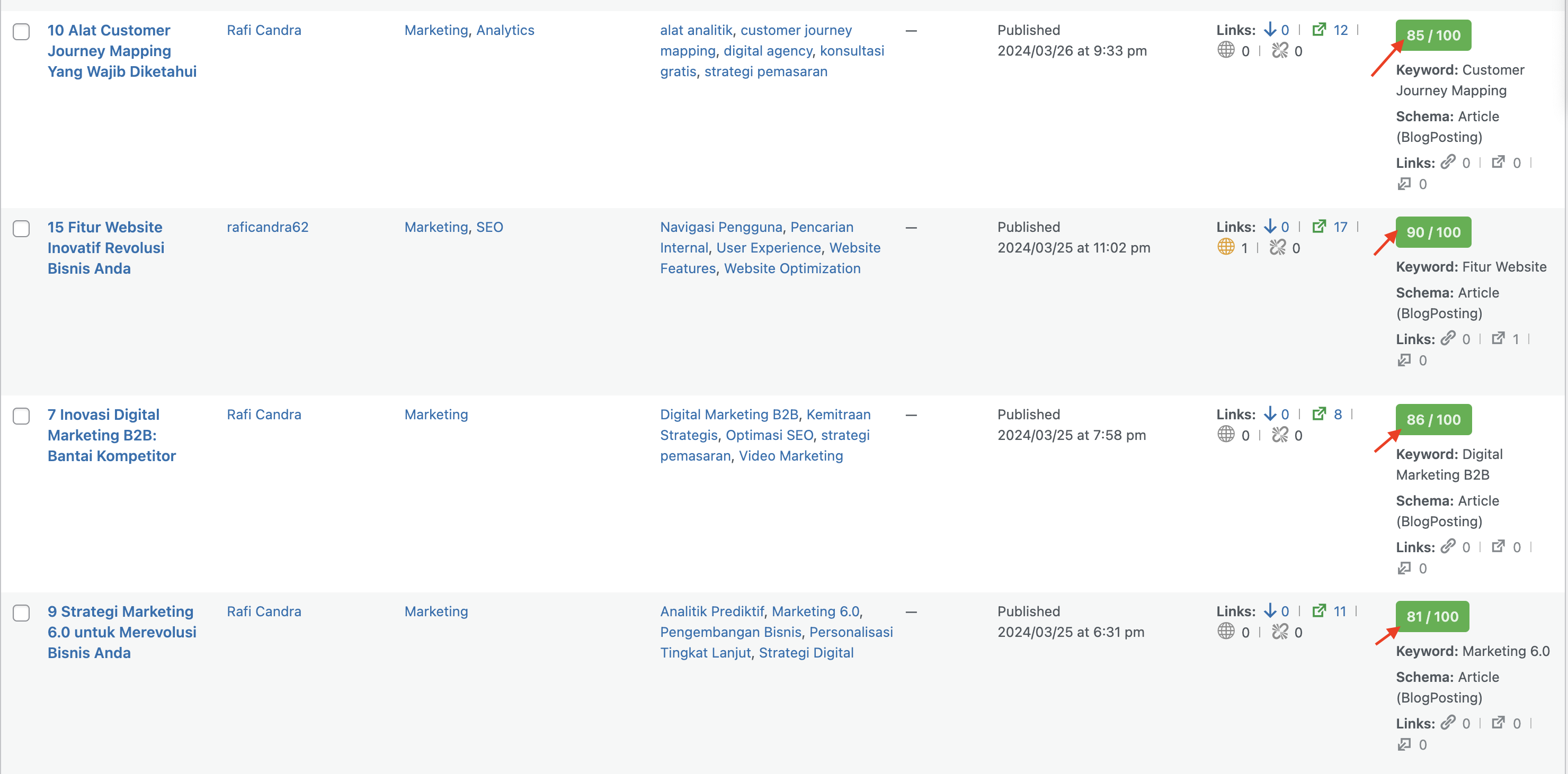Click globe icon in 9 Strategi Marketing row
Viewport: 1568px width, 774px height.
(x=1225, y=632)
